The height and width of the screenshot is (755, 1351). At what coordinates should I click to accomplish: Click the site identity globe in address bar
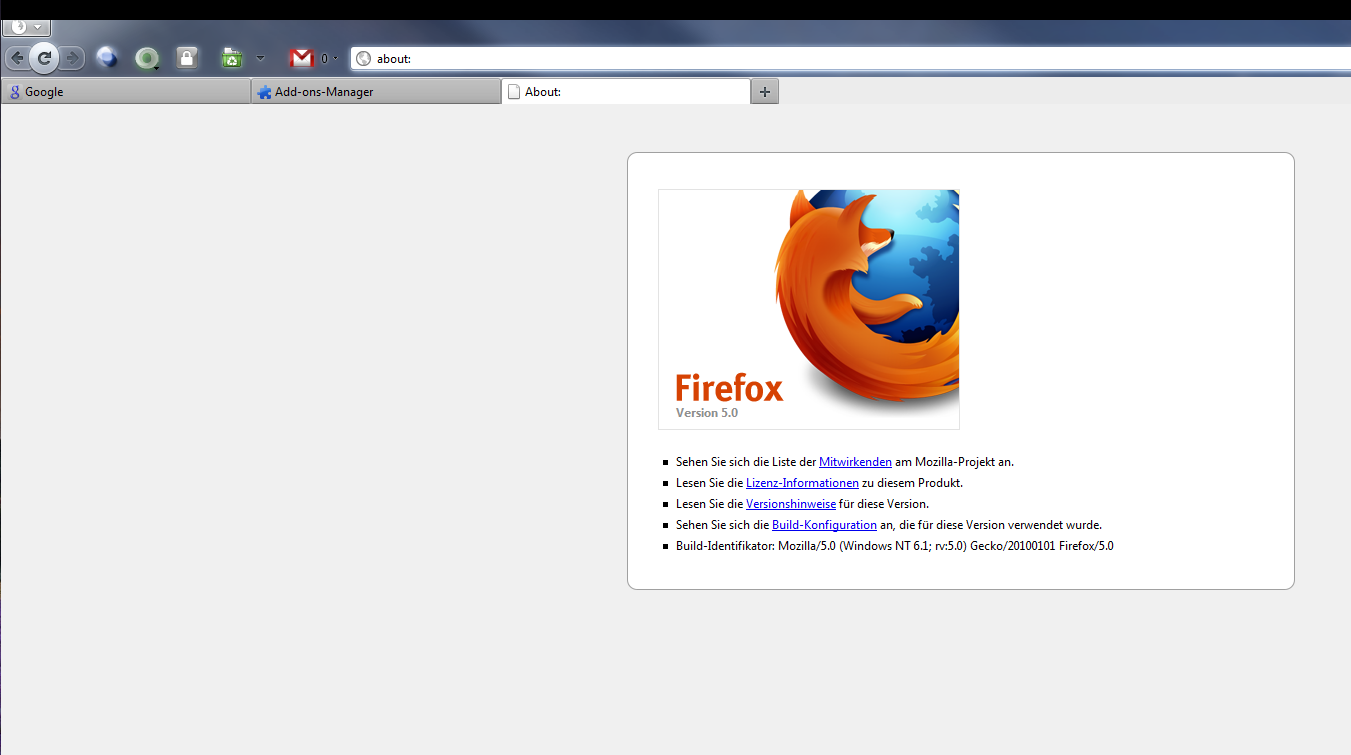coord(363,59)
